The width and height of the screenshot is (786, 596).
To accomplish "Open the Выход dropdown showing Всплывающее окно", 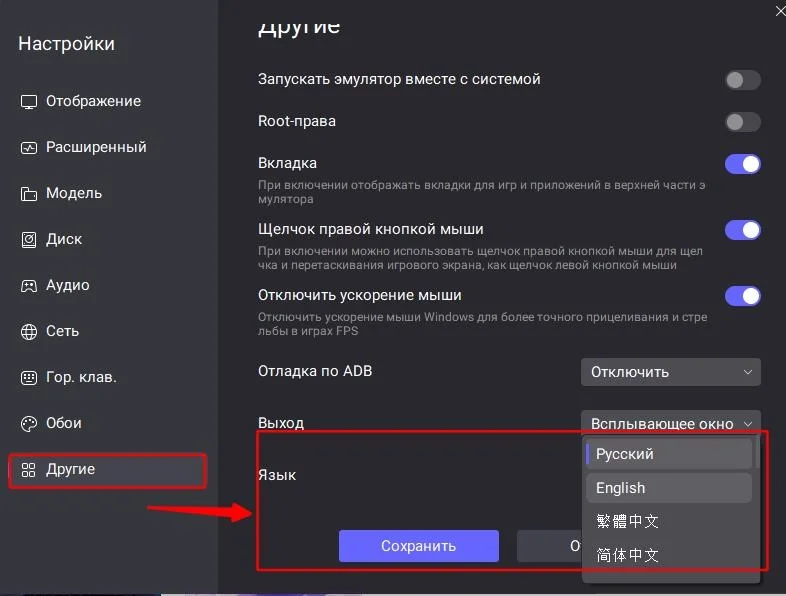I will (671, 423).
